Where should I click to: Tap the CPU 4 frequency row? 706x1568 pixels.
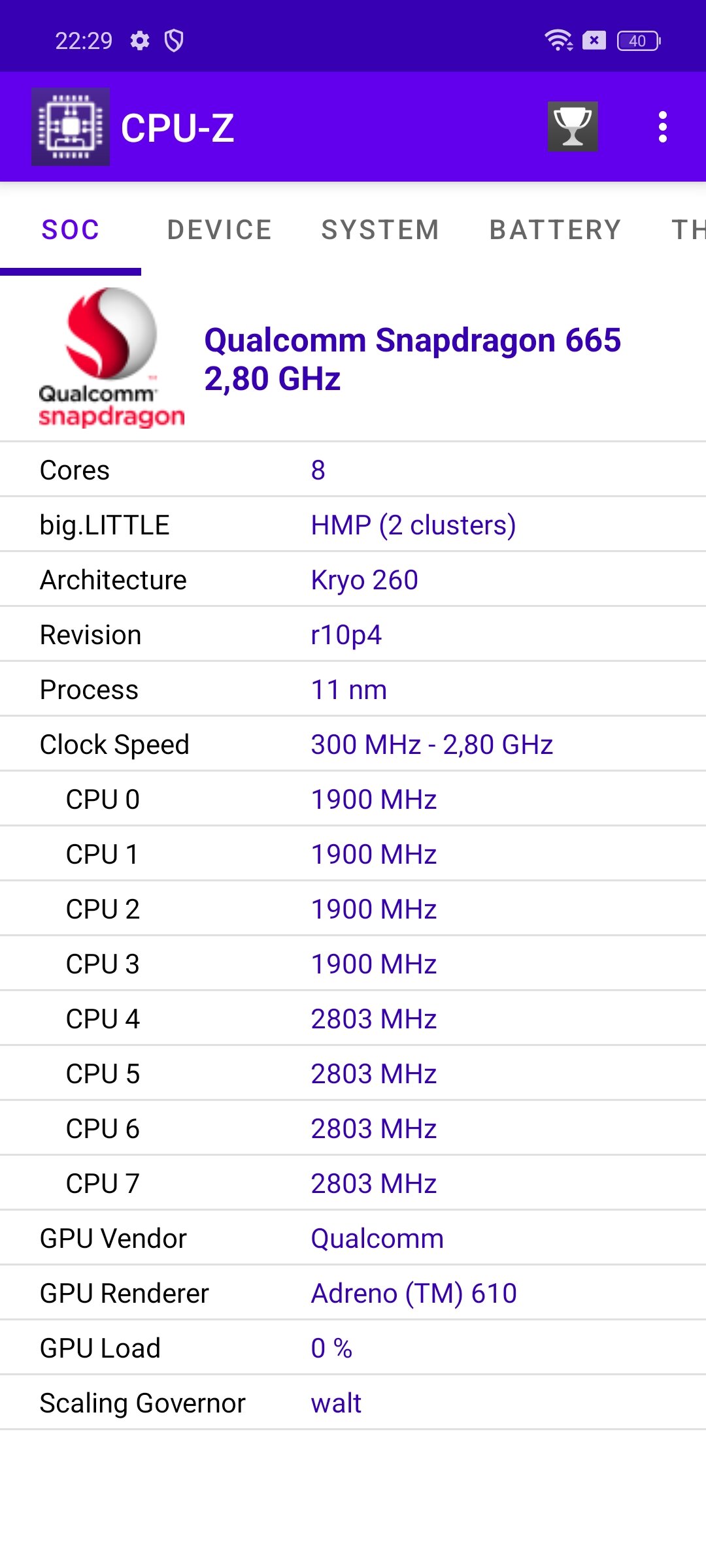coord(353,1019)
